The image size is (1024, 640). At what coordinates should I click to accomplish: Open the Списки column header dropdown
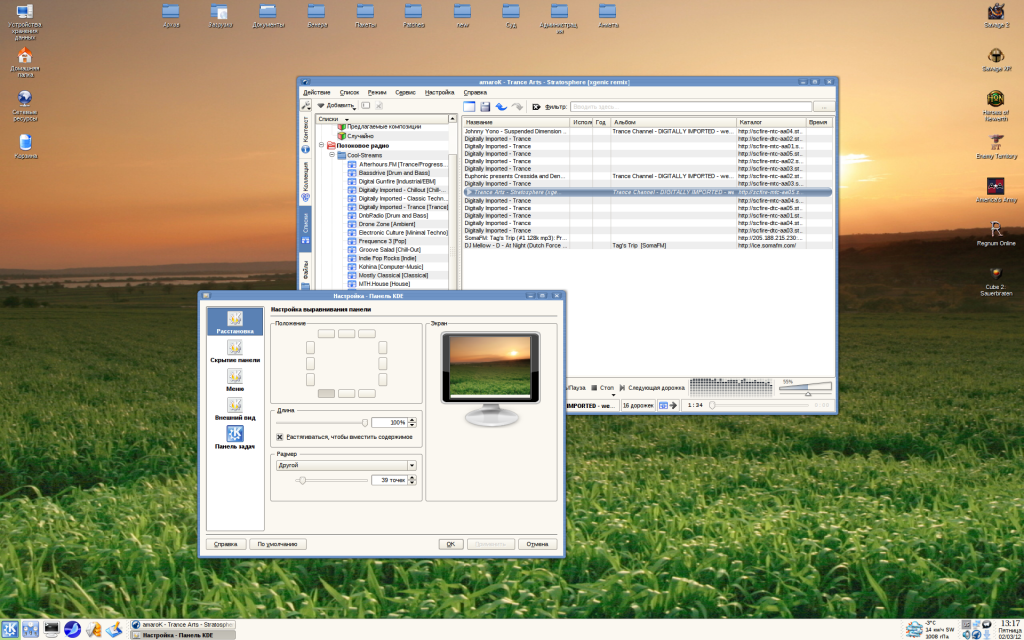click(x=347, y=119)
